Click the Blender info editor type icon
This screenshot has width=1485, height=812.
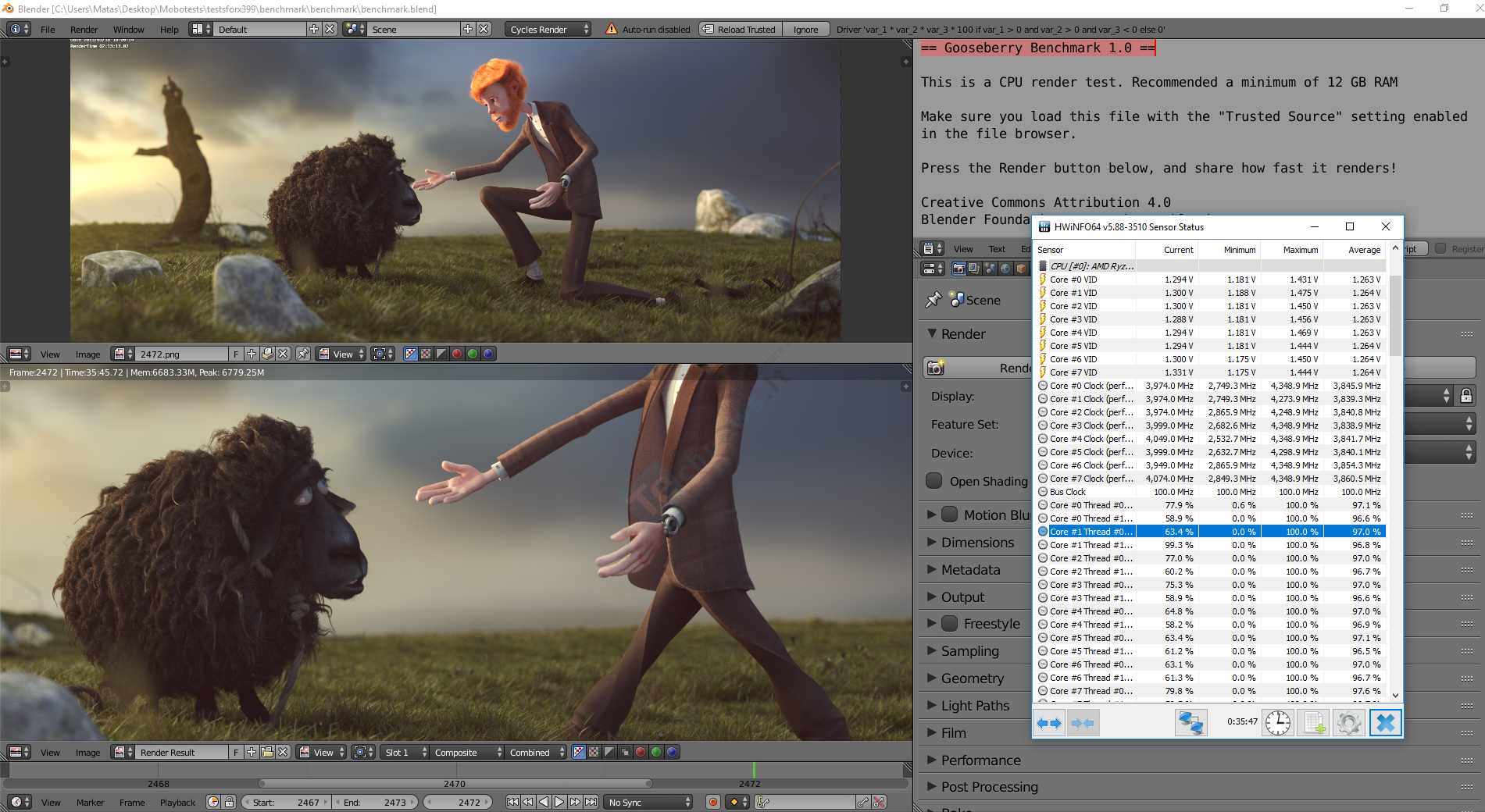(19, 29)
